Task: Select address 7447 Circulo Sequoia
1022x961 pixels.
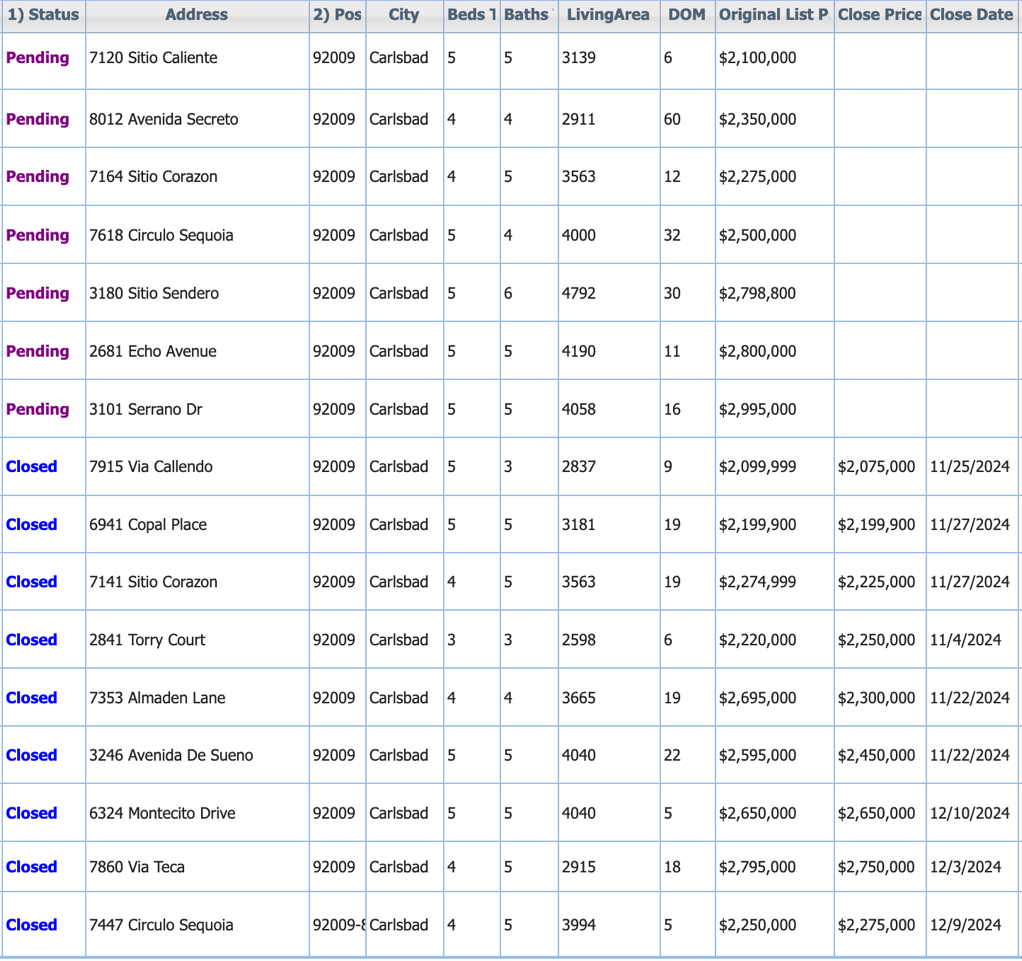Action: [161, 925]
